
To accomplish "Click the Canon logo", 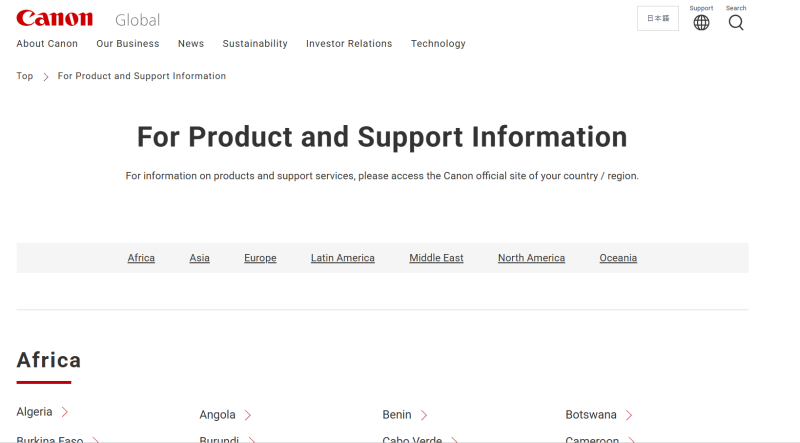I will tap(55, 19).
